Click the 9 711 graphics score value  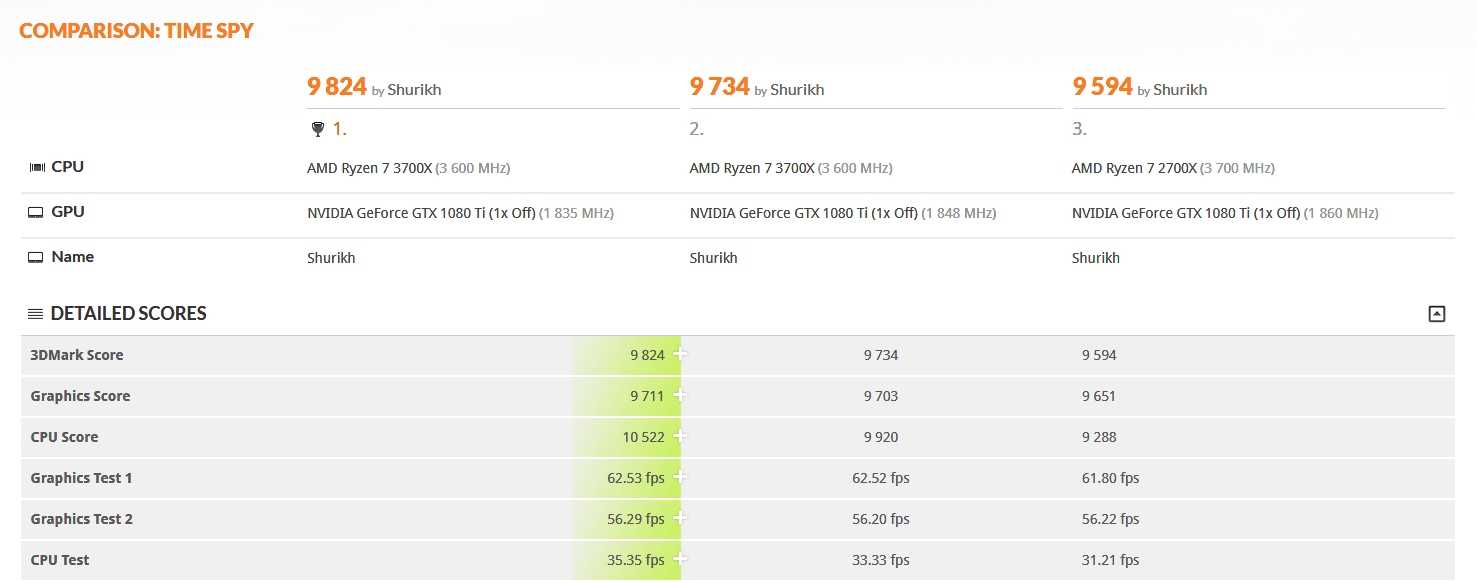tap(647, 396)
